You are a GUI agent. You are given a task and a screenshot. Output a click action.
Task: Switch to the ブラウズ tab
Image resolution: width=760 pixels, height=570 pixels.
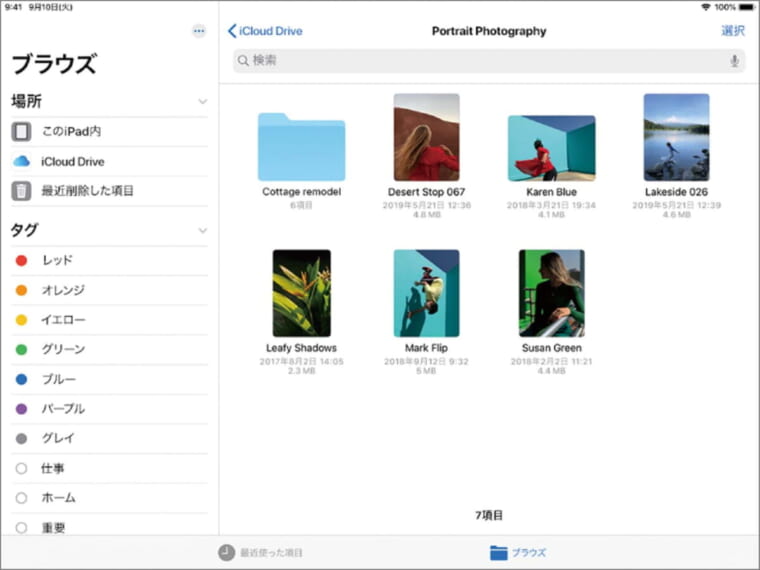pos(517,552)
